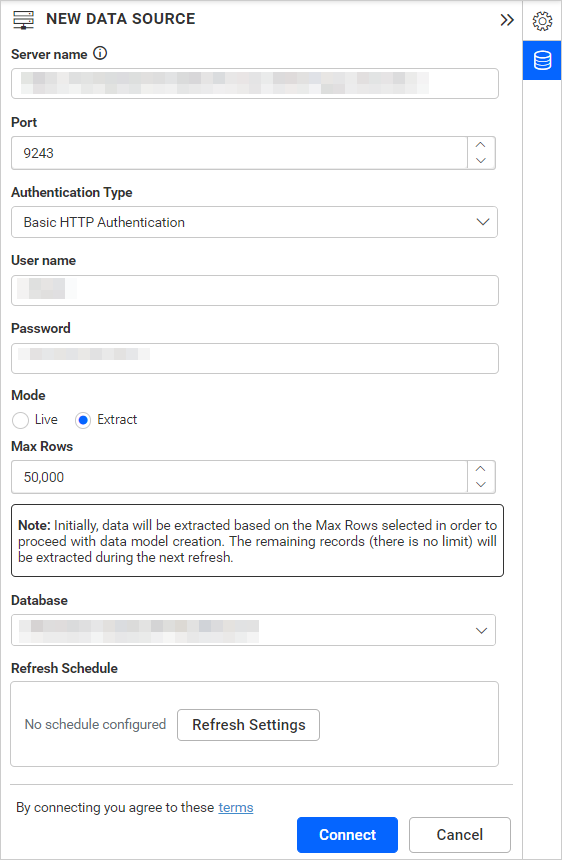562x860 pixels.
Task: Click the Max Rows field showing 50,000
Action: coord(240,477)
